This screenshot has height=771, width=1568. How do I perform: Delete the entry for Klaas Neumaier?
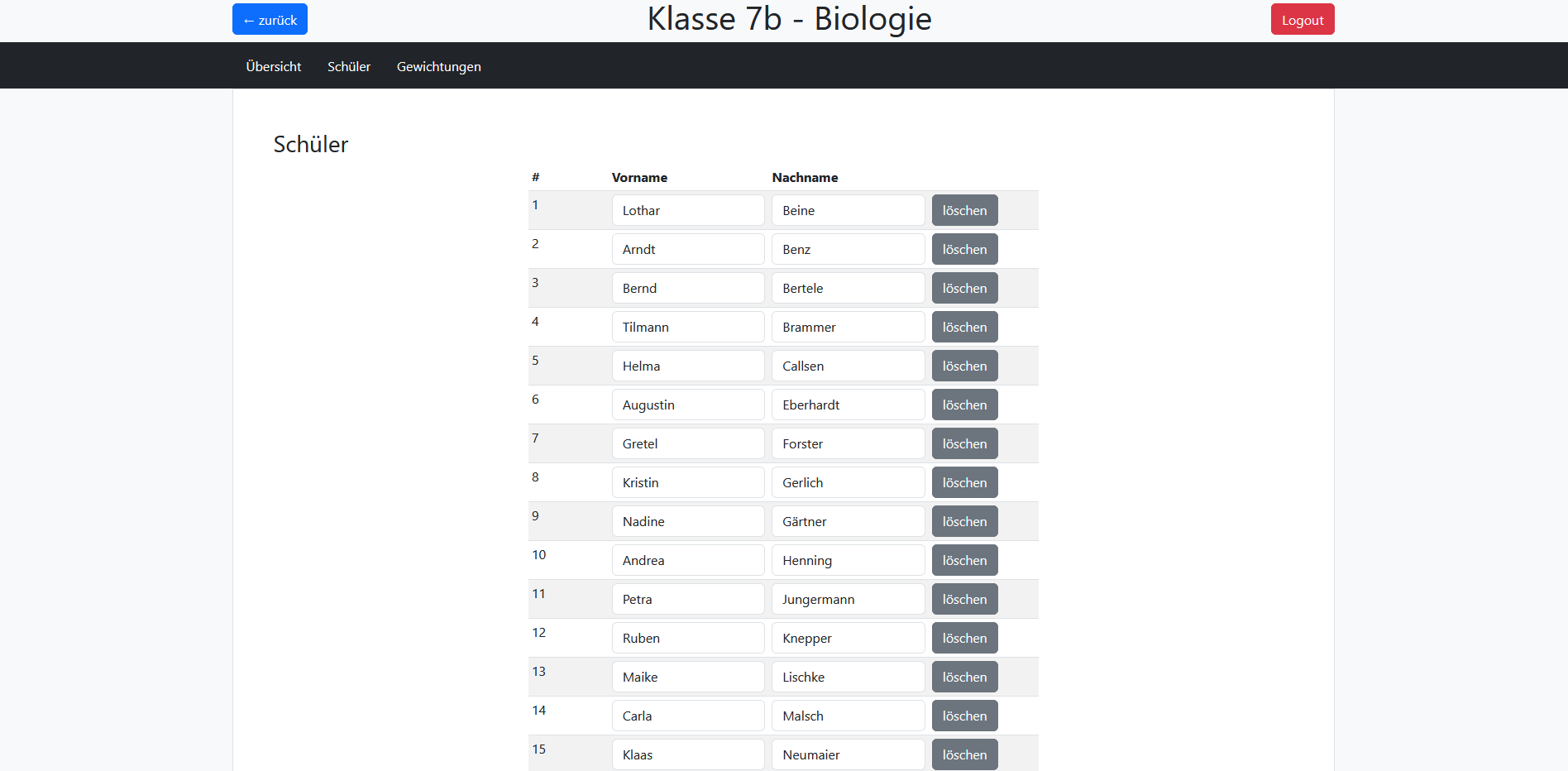964,754
